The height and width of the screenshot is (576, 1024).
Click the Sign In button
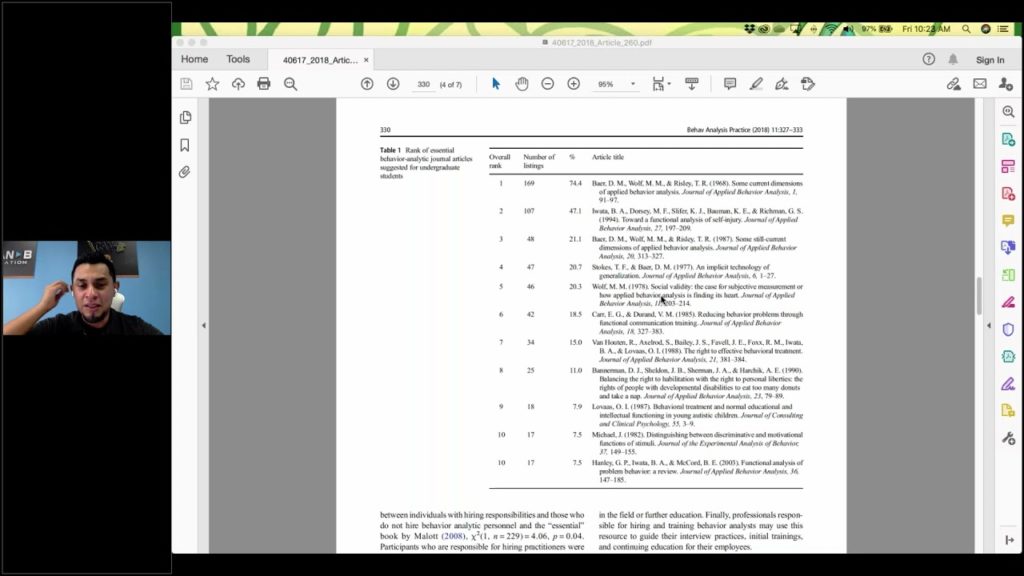(989, 59)
